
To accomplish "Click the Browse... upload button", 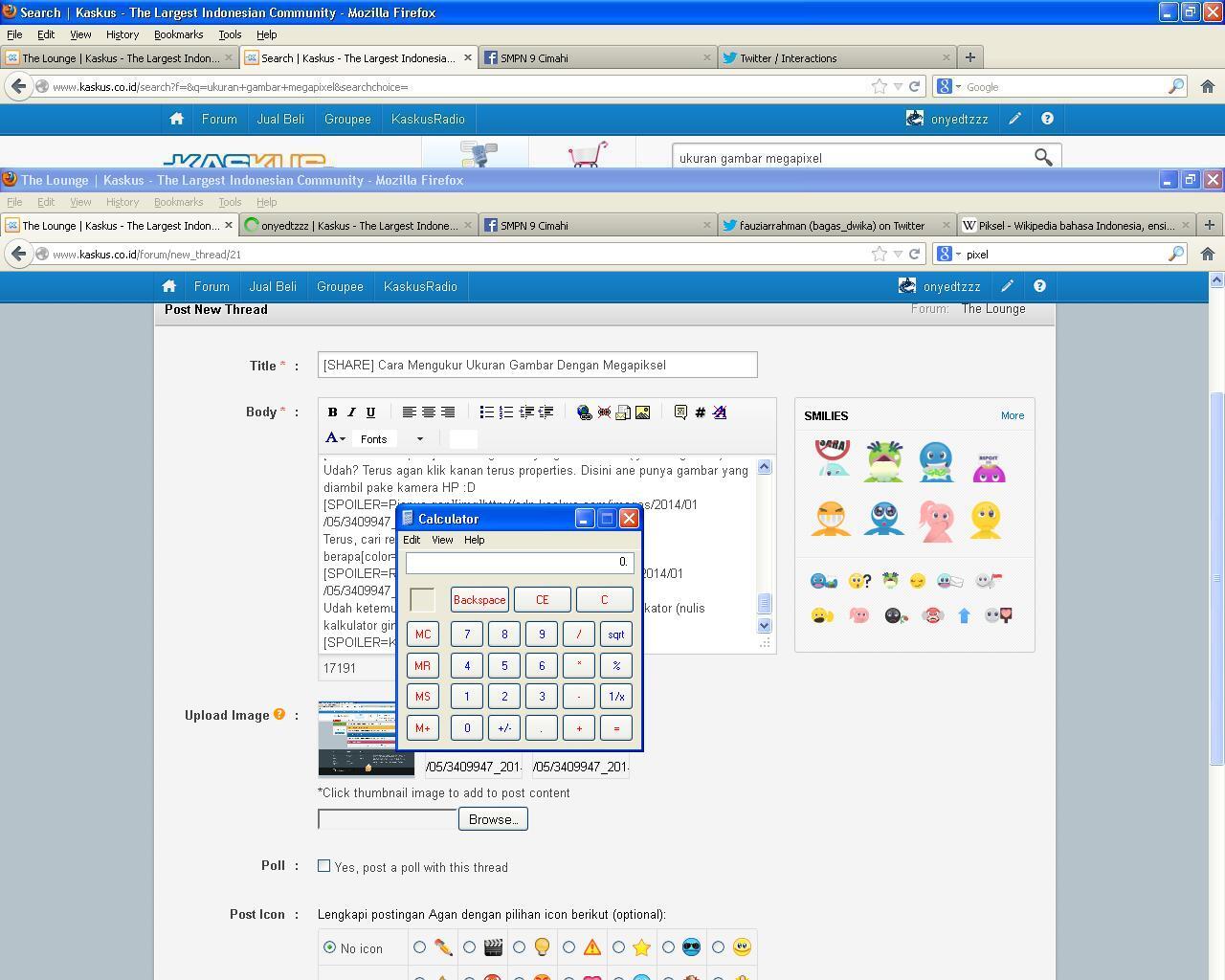I will 493,819.
